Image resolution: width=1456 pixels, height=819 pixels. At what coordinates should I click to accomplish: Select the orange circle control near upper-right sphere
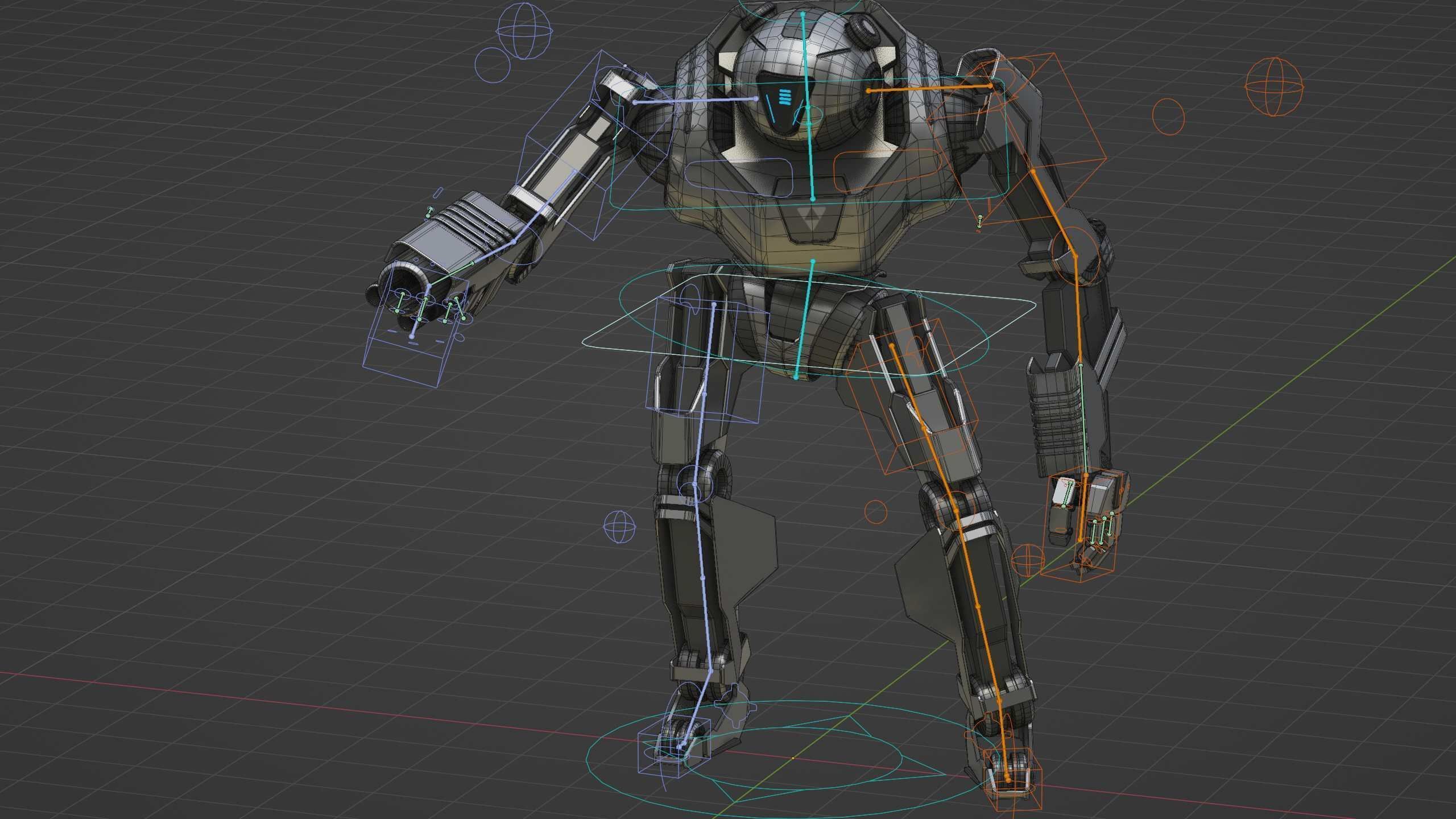point(1168,116)
